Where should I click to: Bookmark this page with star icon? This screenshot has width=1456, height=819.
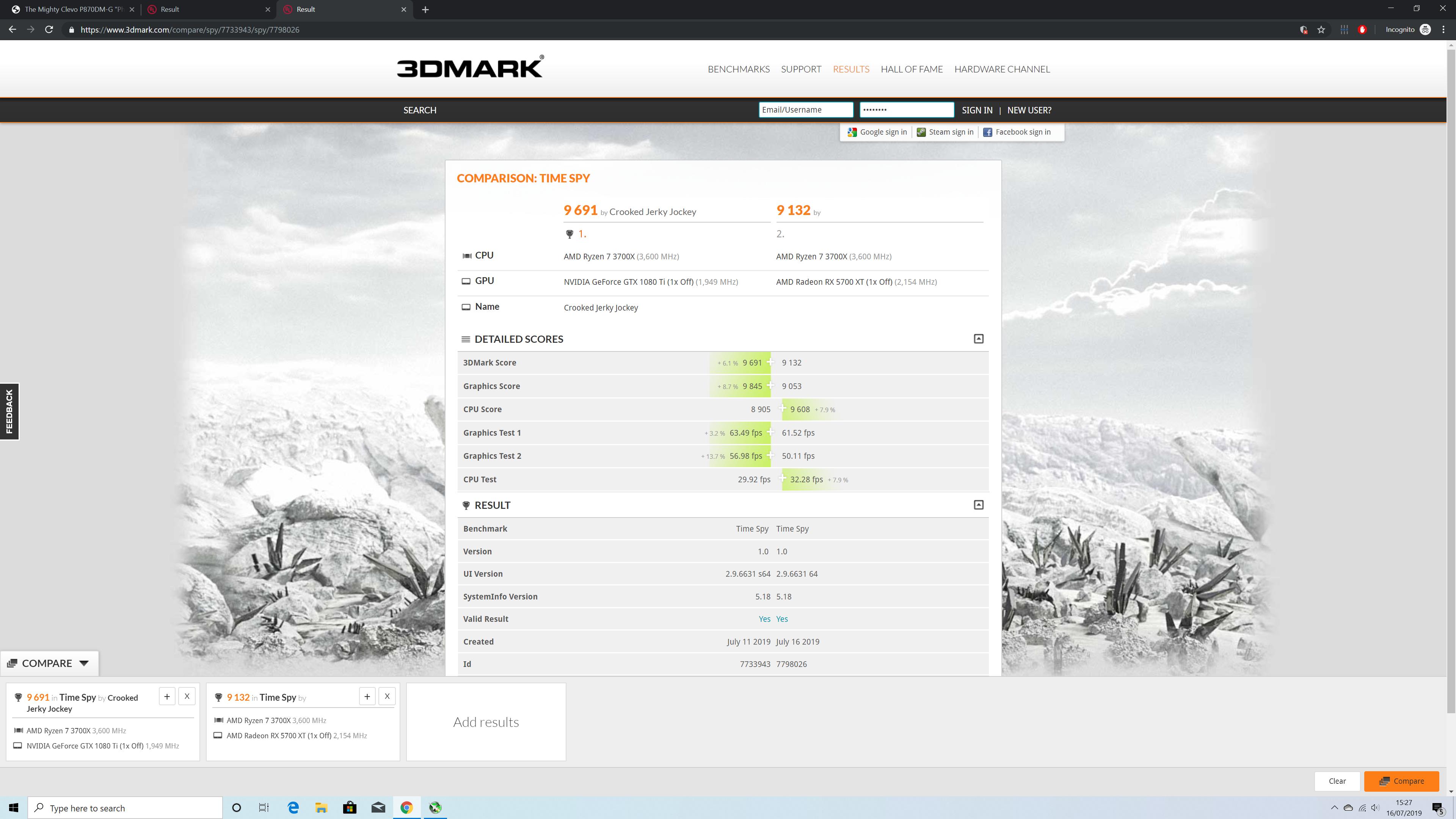point(1321,30)
